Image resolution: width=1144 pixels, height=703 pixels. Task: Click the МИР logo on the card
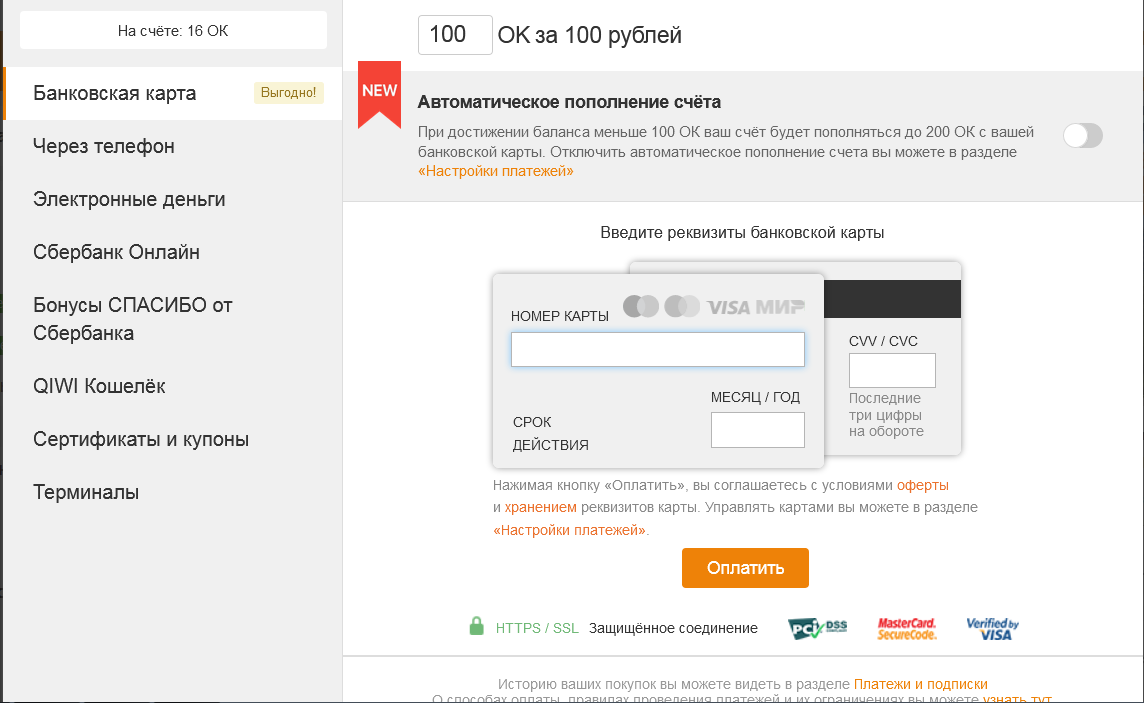(780, 307)
